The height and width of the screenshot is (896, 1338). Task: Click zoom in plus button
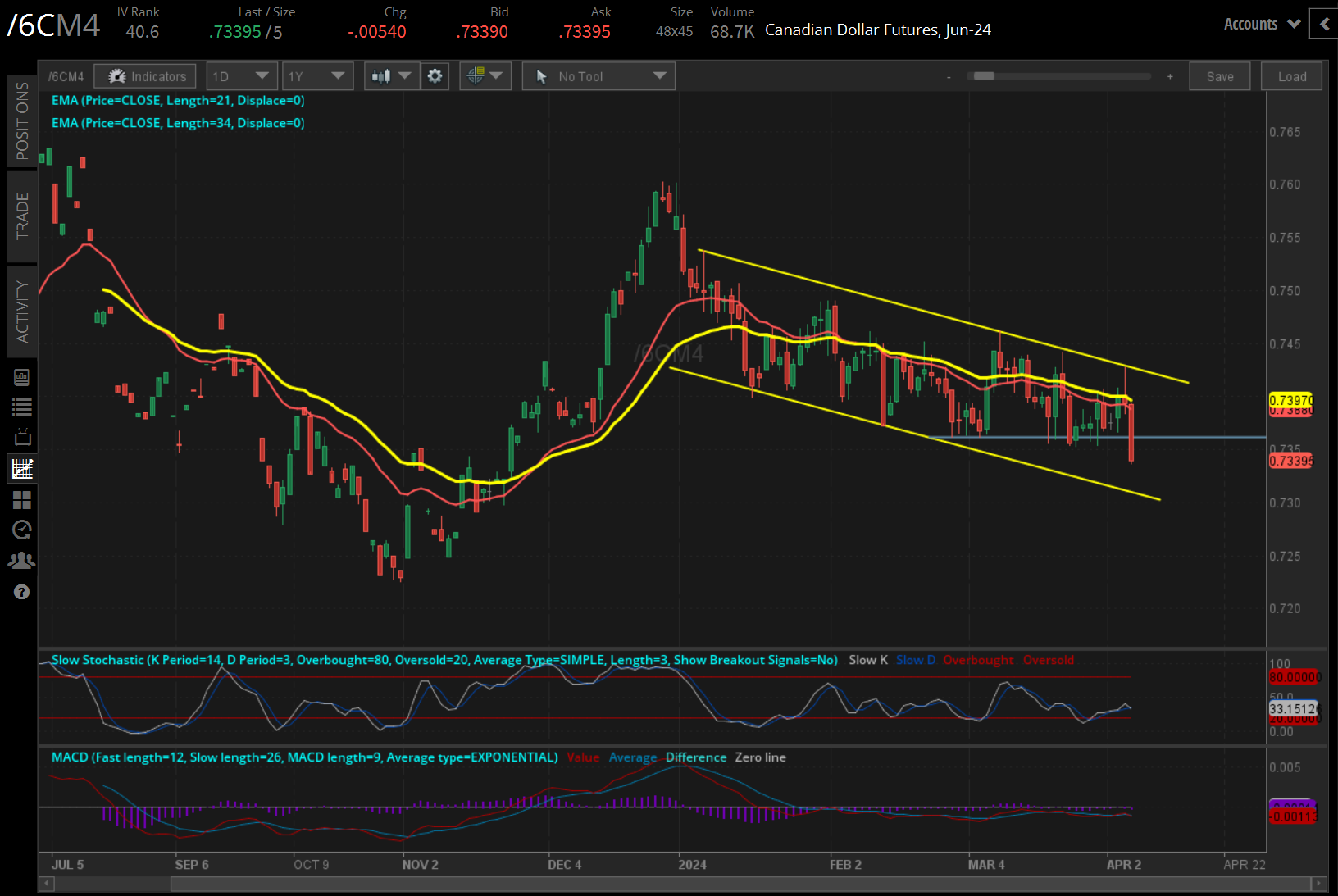point(1170,76)
